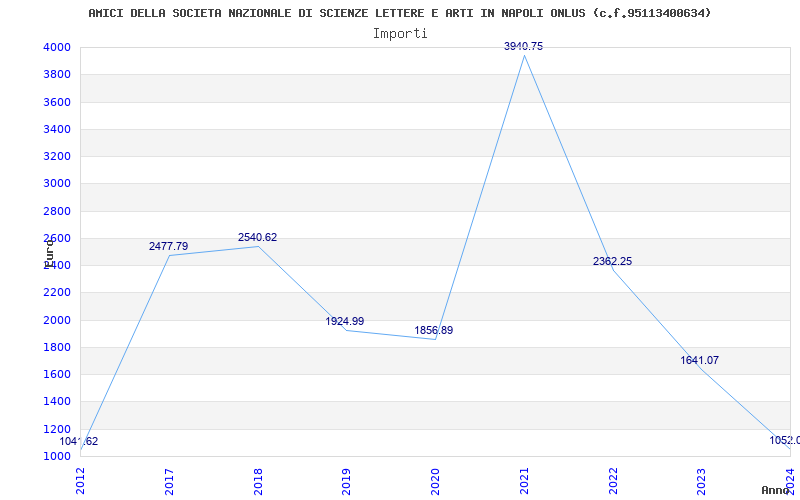Click the 'Importi' subtitle
The image size is (800, 500).
click(400, 34)
